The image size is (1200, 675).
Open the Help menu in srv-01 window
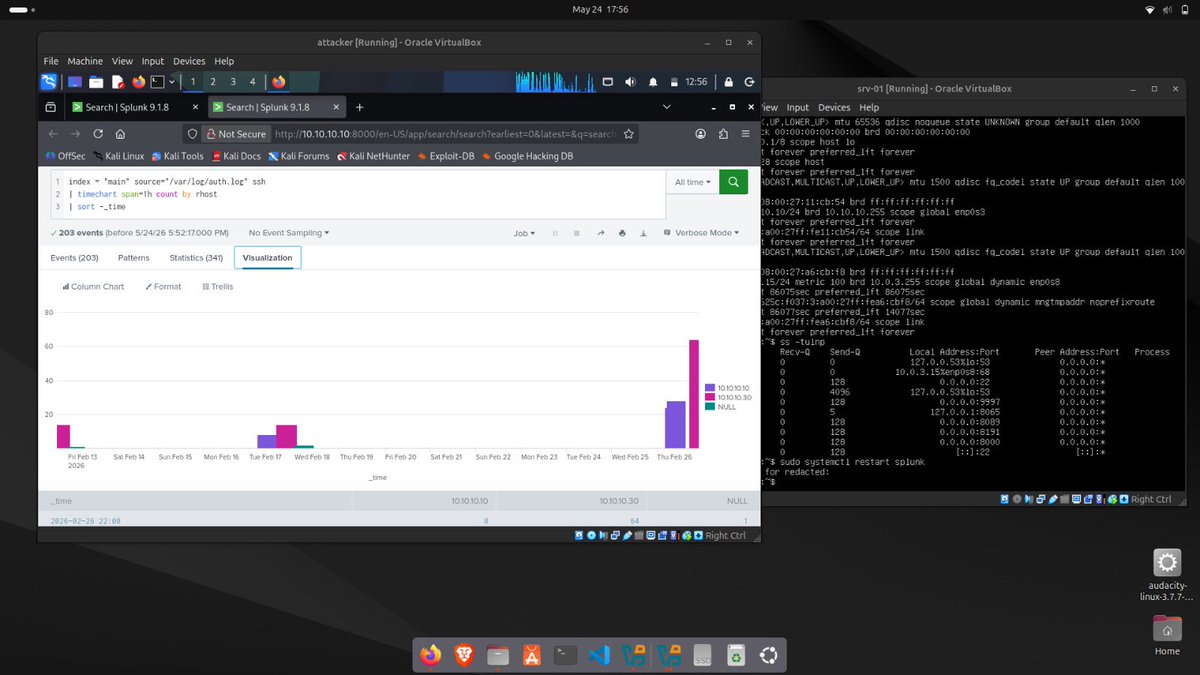coord(869,107)
